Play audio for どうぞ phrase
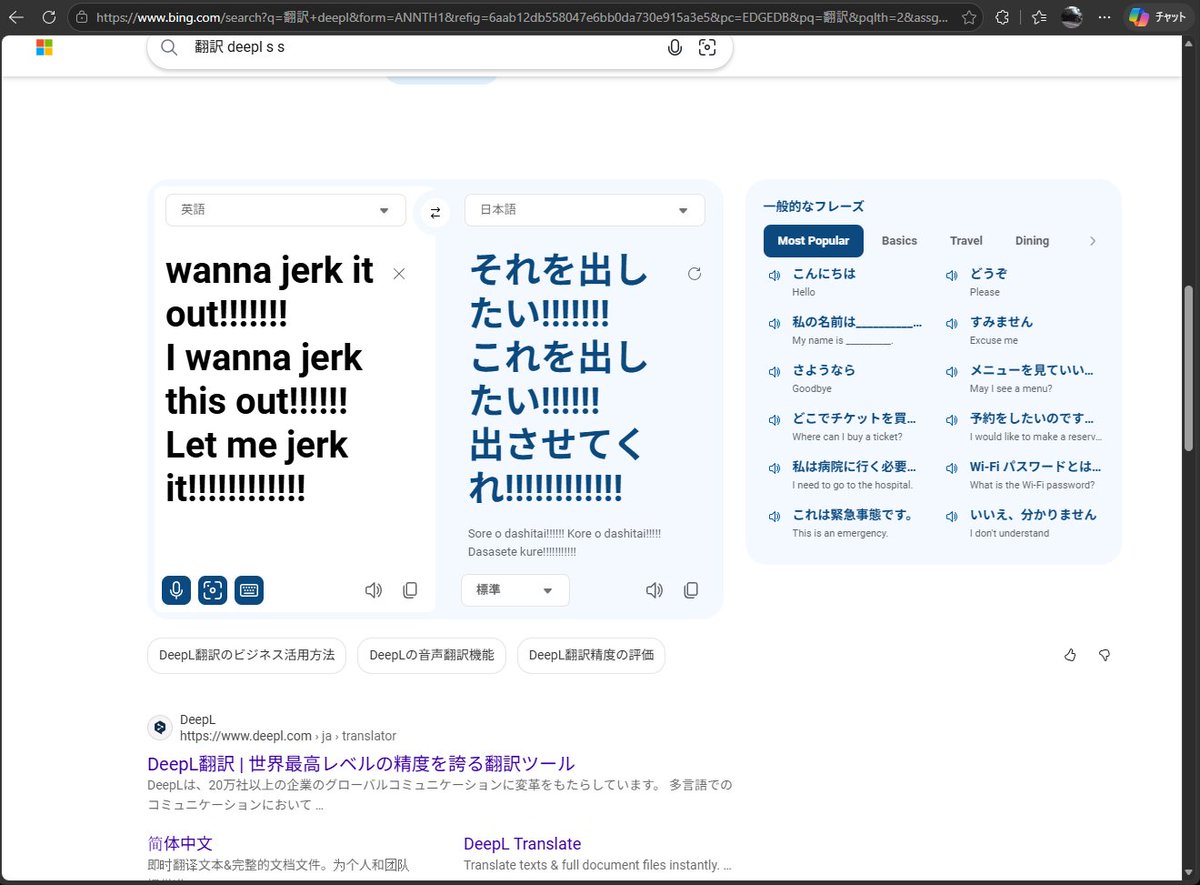 click(951, 276)
